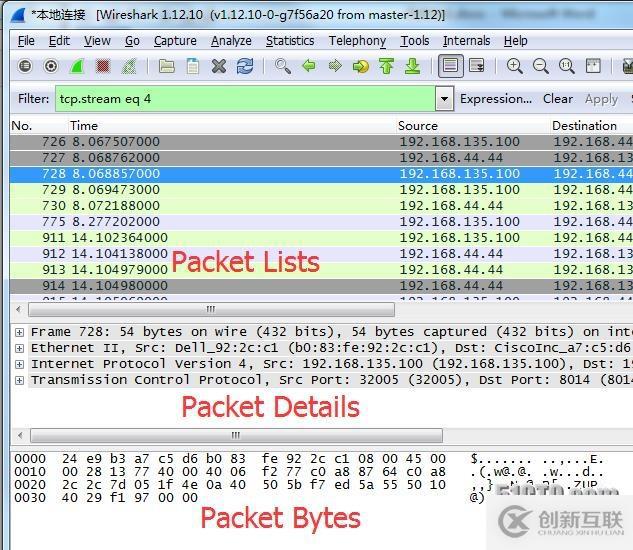
Task: Open the Statistics menu
Action: point(290,41)
